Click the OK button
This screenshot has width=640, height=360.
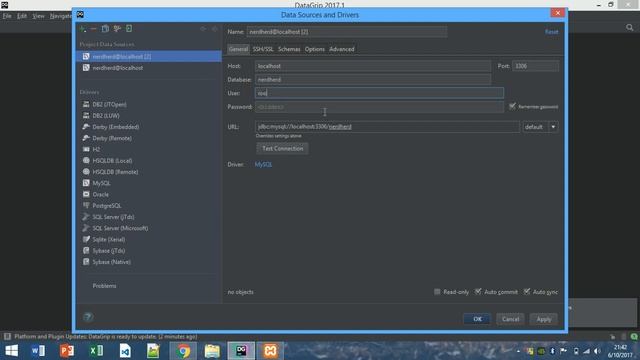[x=477, y=319]
